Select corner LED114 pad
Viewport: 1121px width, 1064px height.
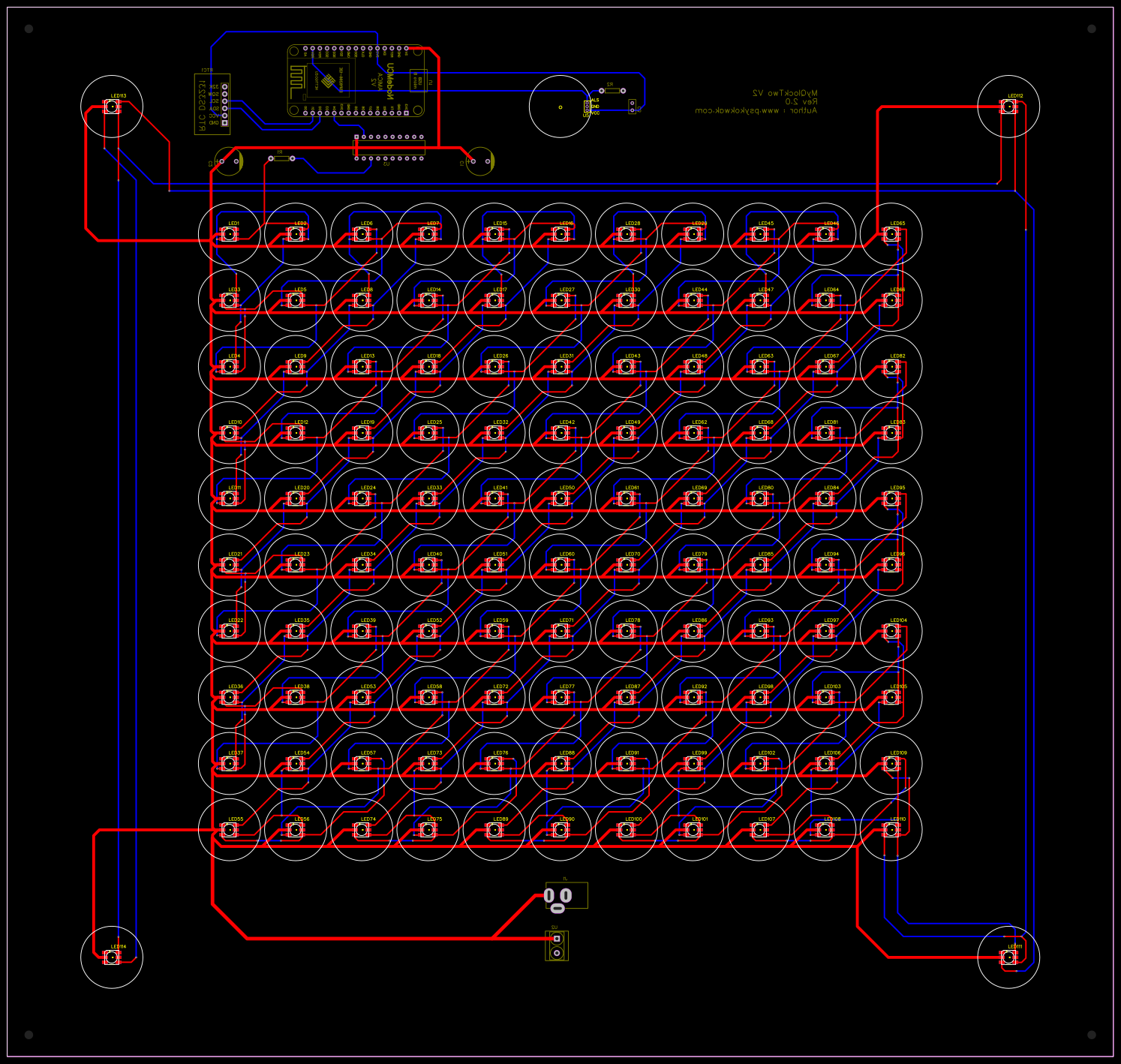point(112,957)
